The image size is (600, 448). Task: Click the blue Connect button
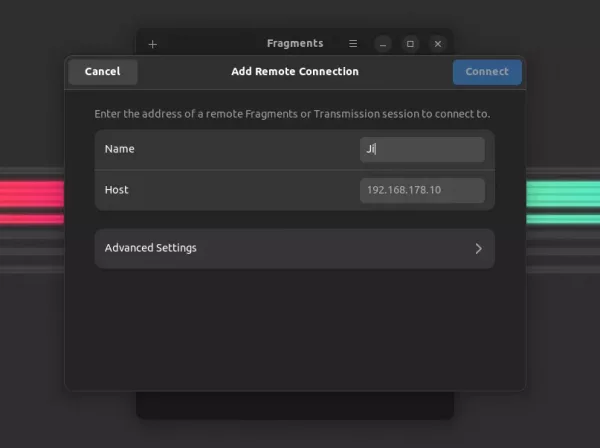[487, 72]
